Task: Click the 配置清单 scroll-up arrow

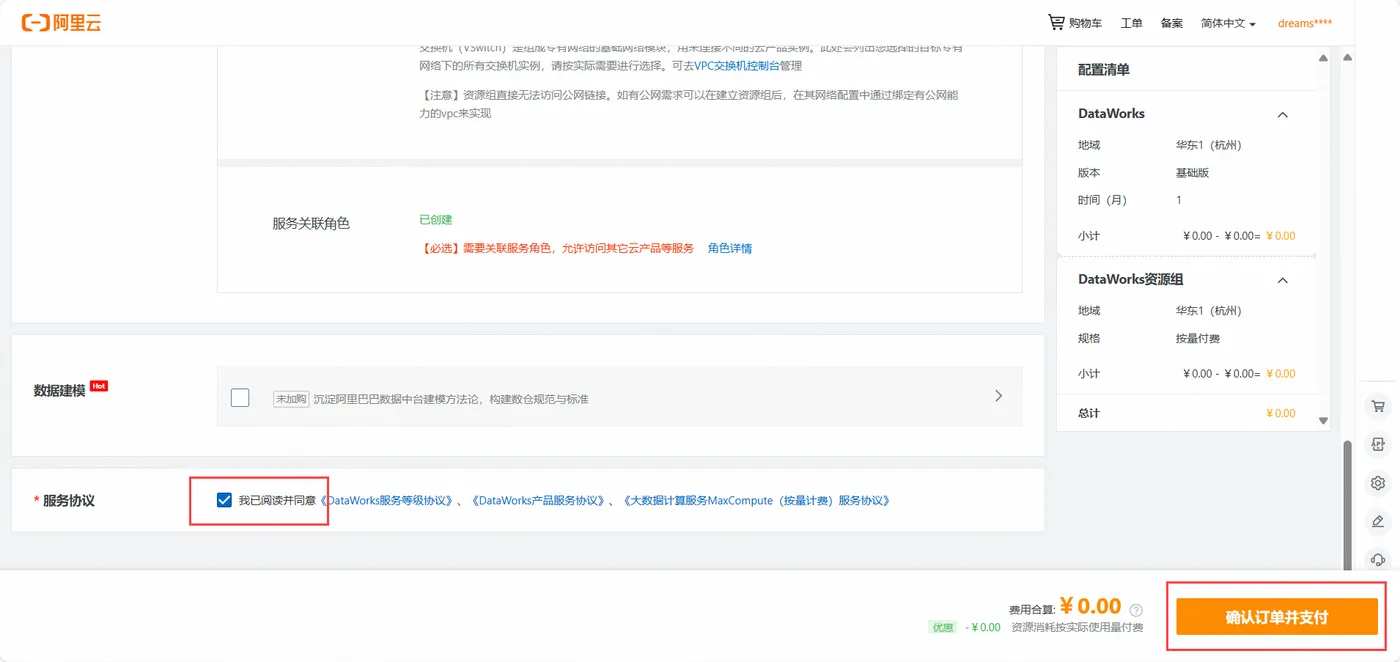Action: click(1323, 58)
